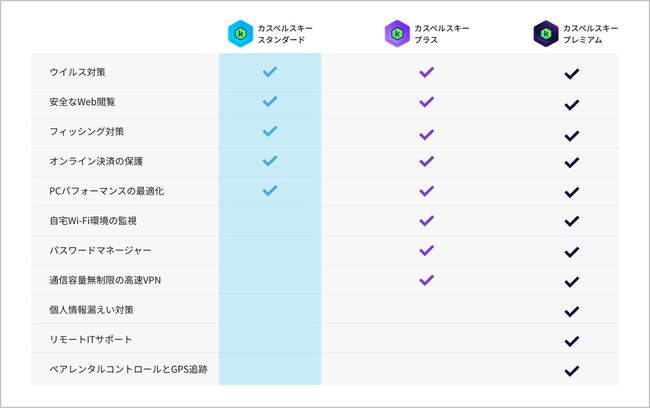Viewport: 650px width, 409px height.
Task: Click the フィッシング対策 feature label
Action: pos(86,132)
